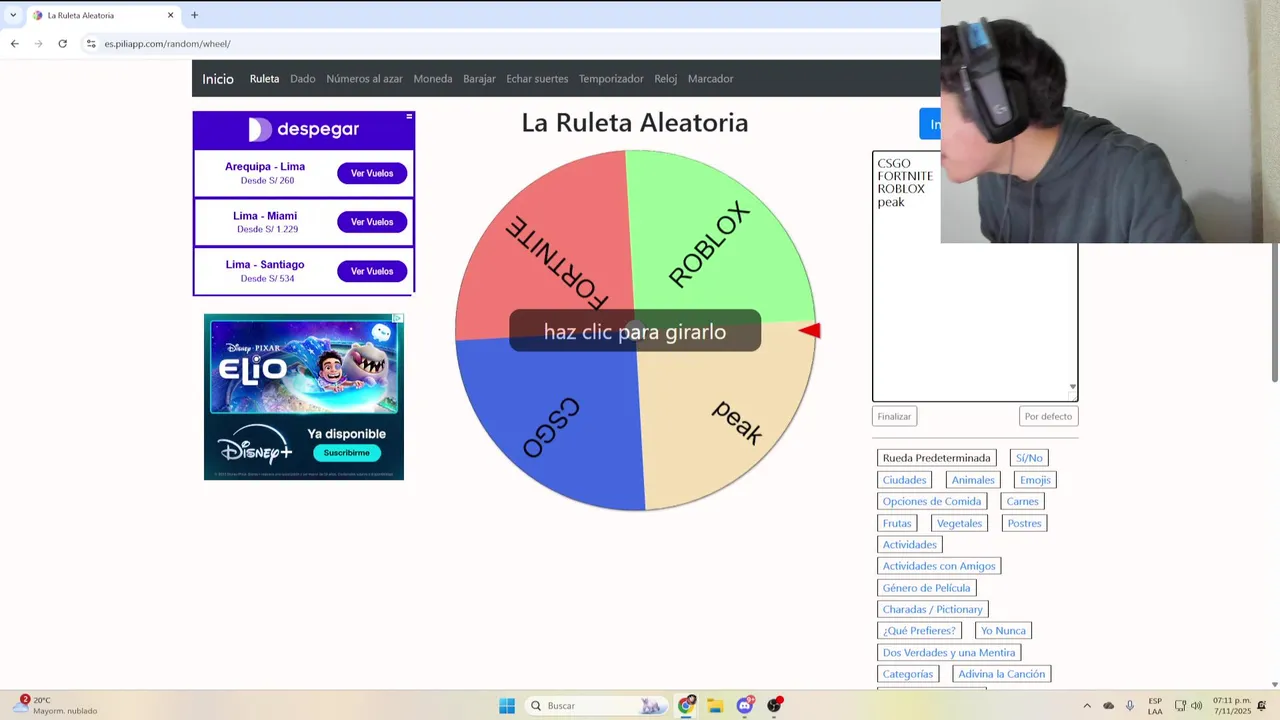
Task: Select the Postres preset
Action: (x=1024, y=523)
